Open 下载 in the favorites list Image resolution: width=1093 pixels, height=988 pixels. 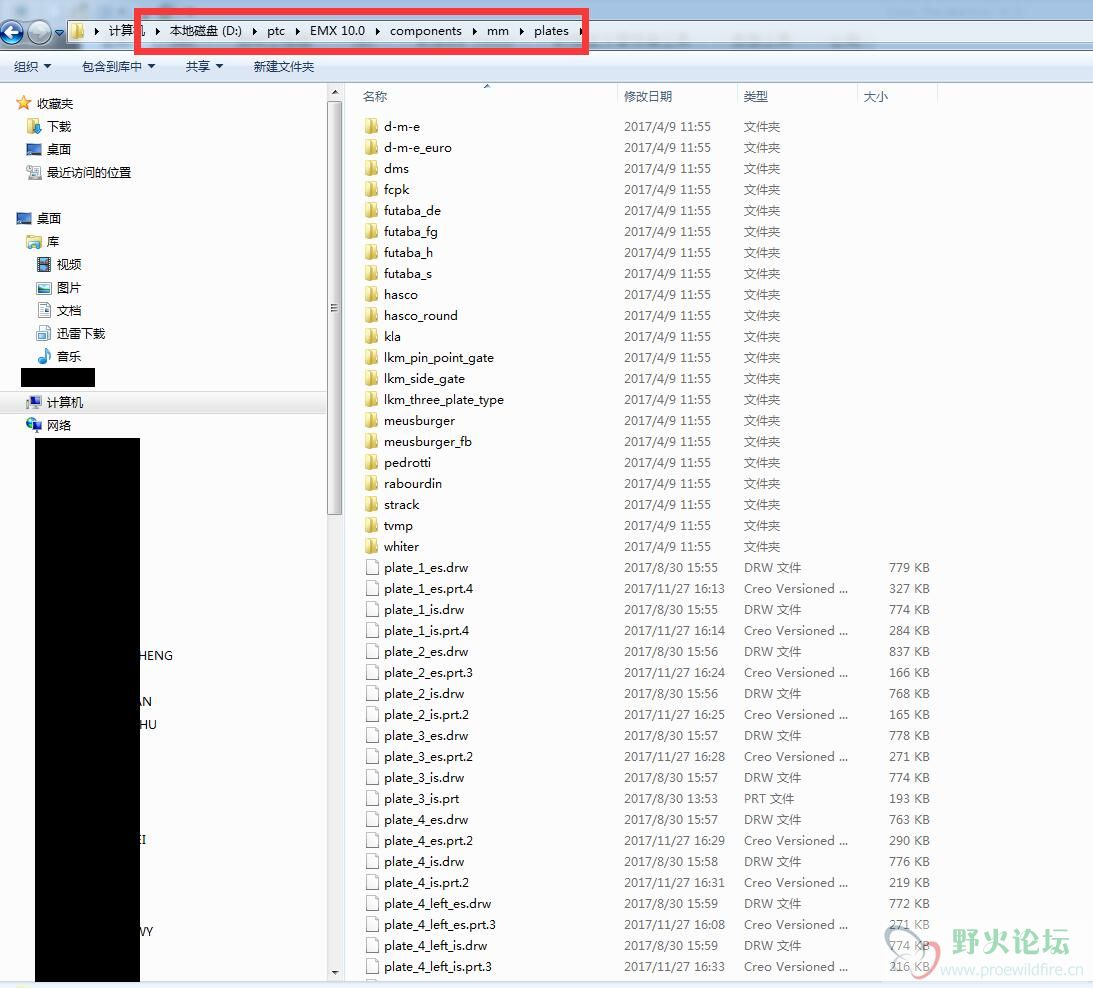coord(59,126)
